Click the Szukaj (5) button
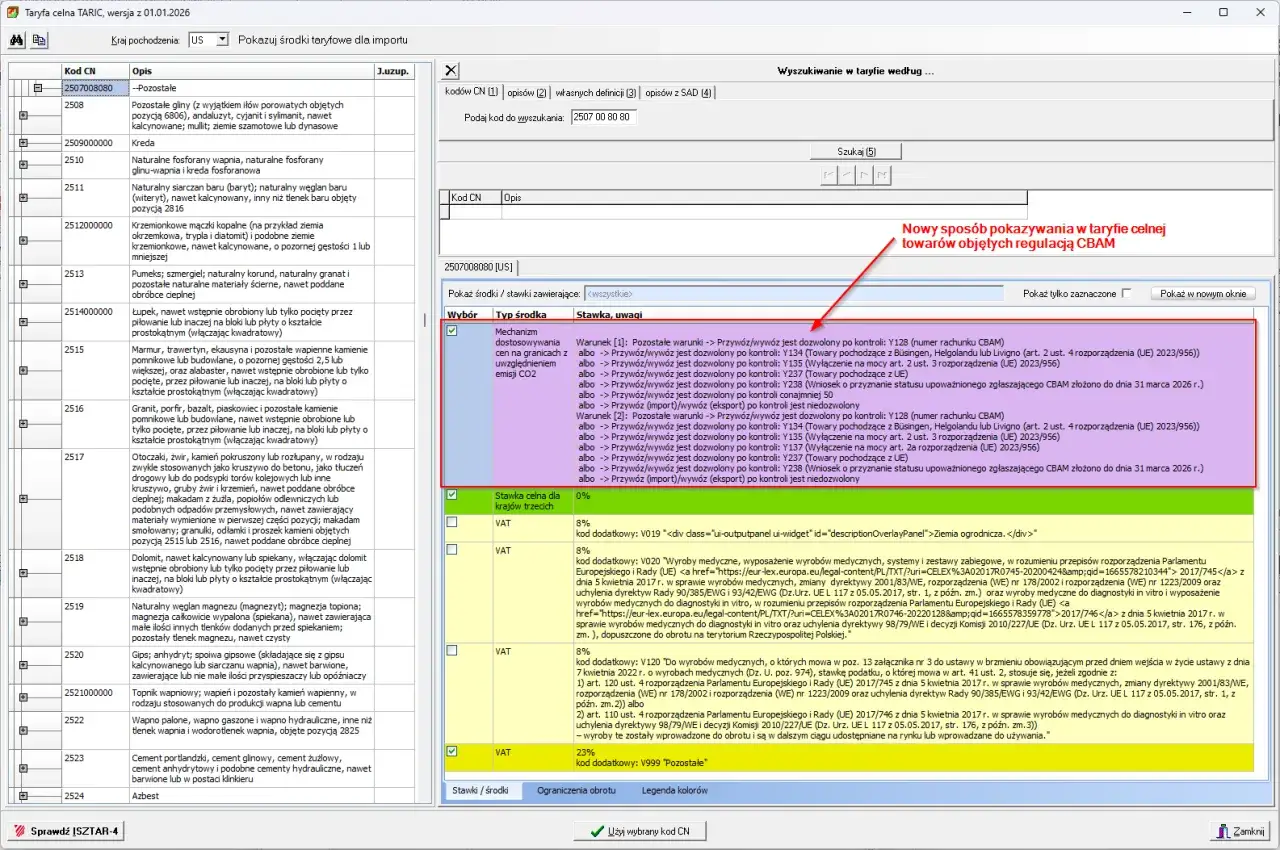The image size is (1280, 850). [x=856, y=151]
